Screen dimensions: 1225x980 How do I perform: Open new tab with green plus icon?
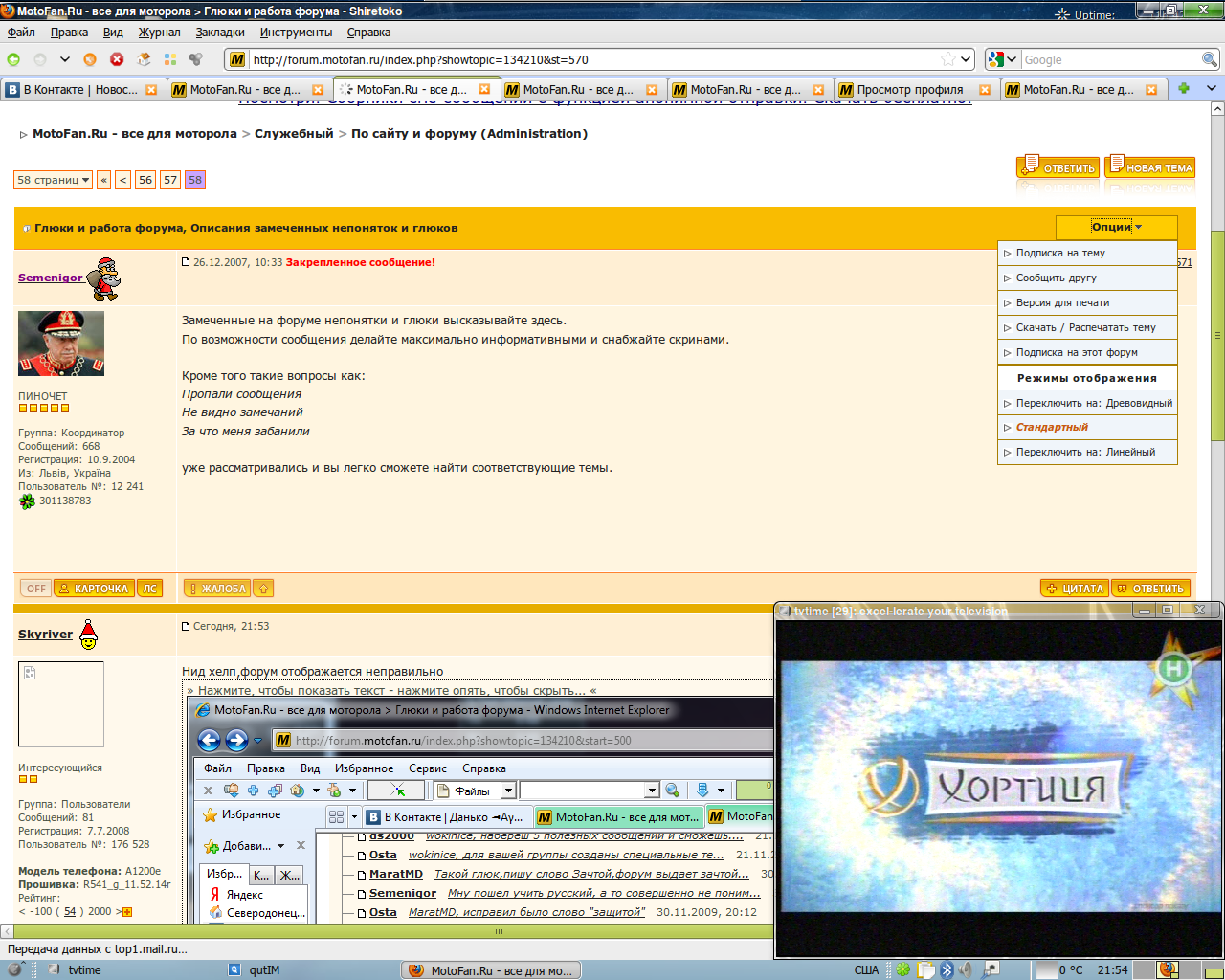[1184, 88]
